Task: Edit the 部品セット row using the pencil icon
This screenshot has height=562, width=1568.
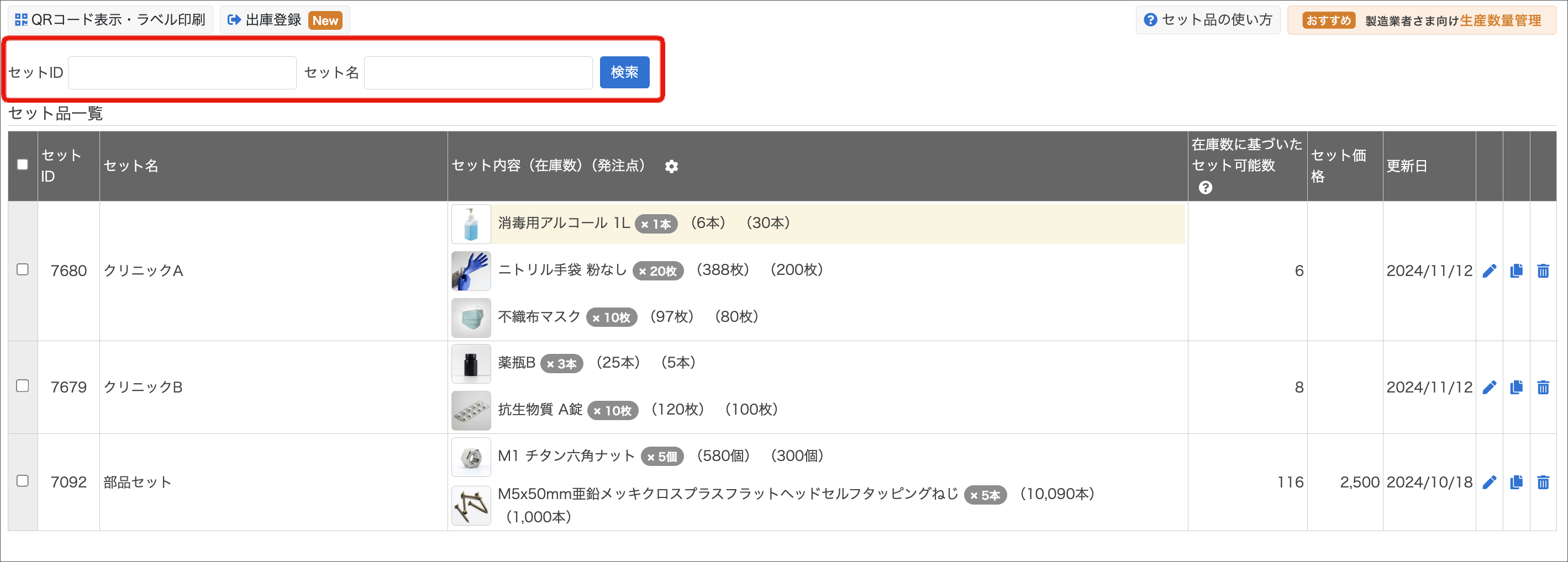Action: click(1490, 482)
